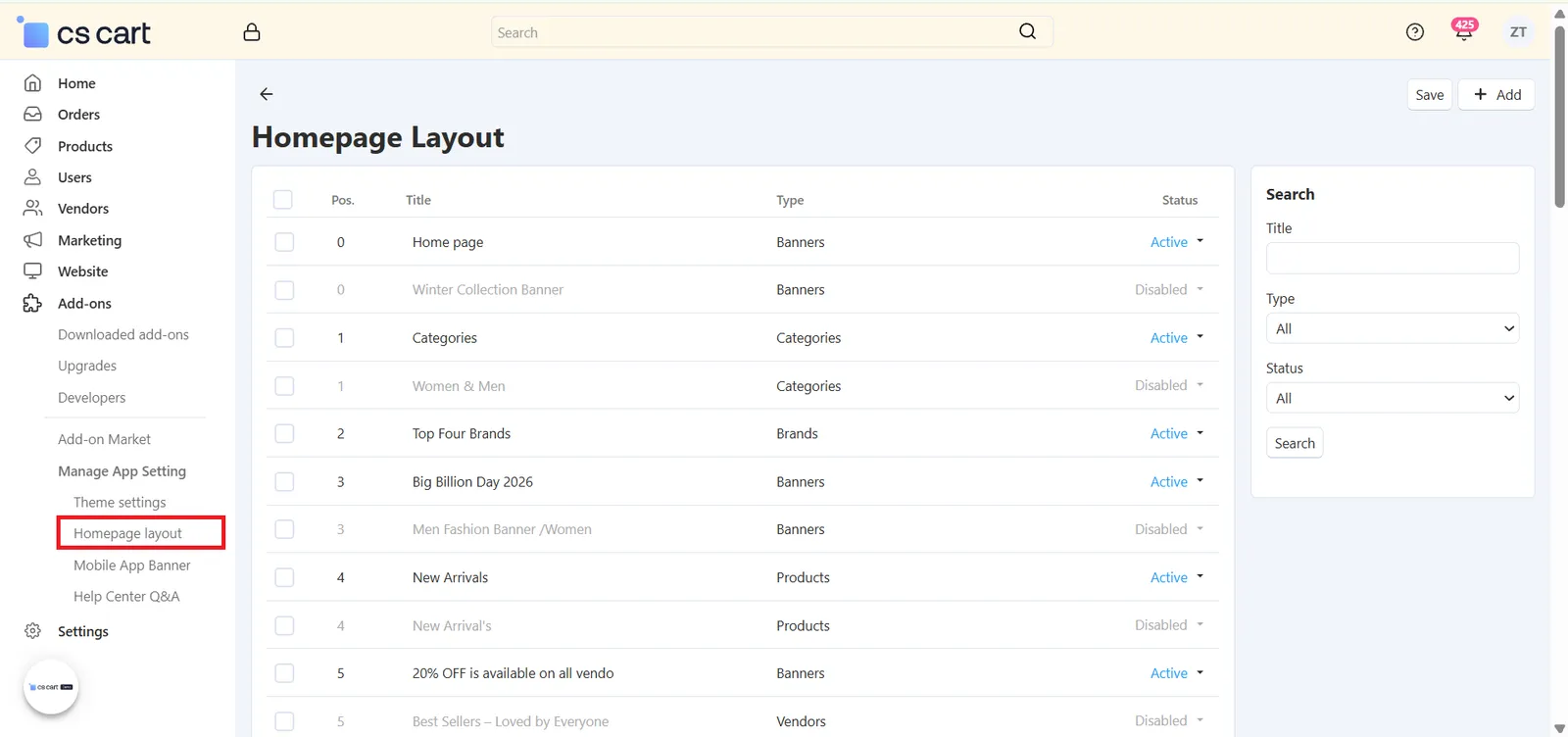Click the search magnifier icon
The image size is (1568, 737).
coord(1027,31)
